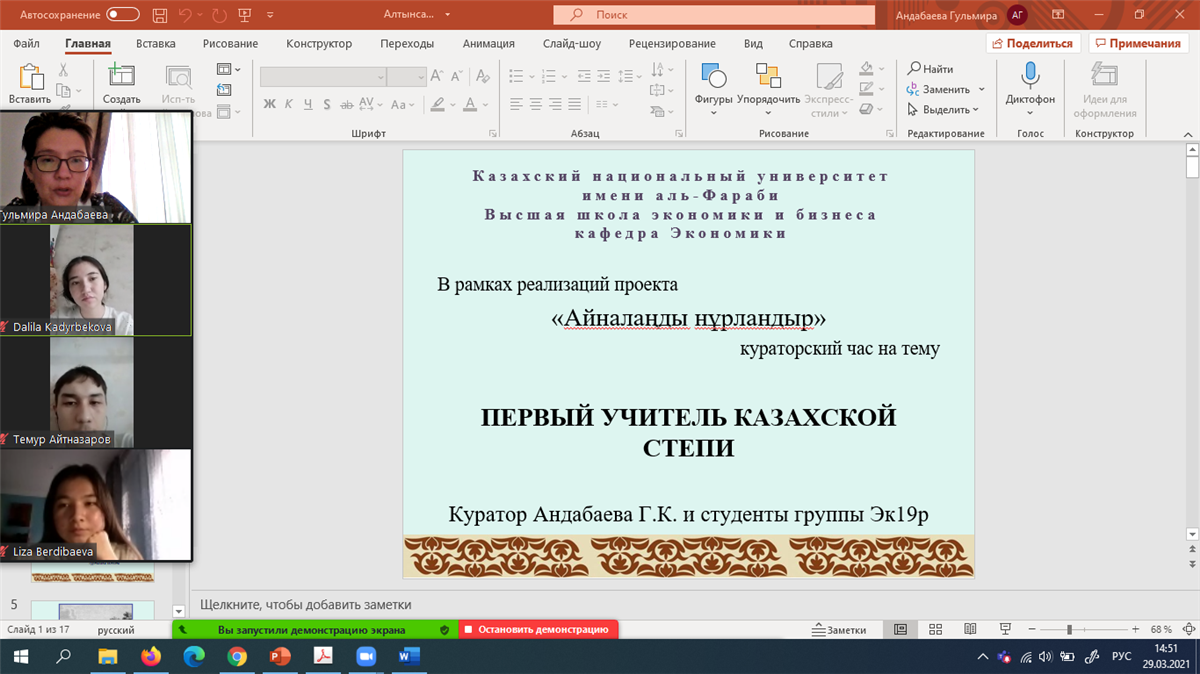1200x674 pixels.
Task: Click Create new slide (Создать) icon
Action: coord(121,77)
